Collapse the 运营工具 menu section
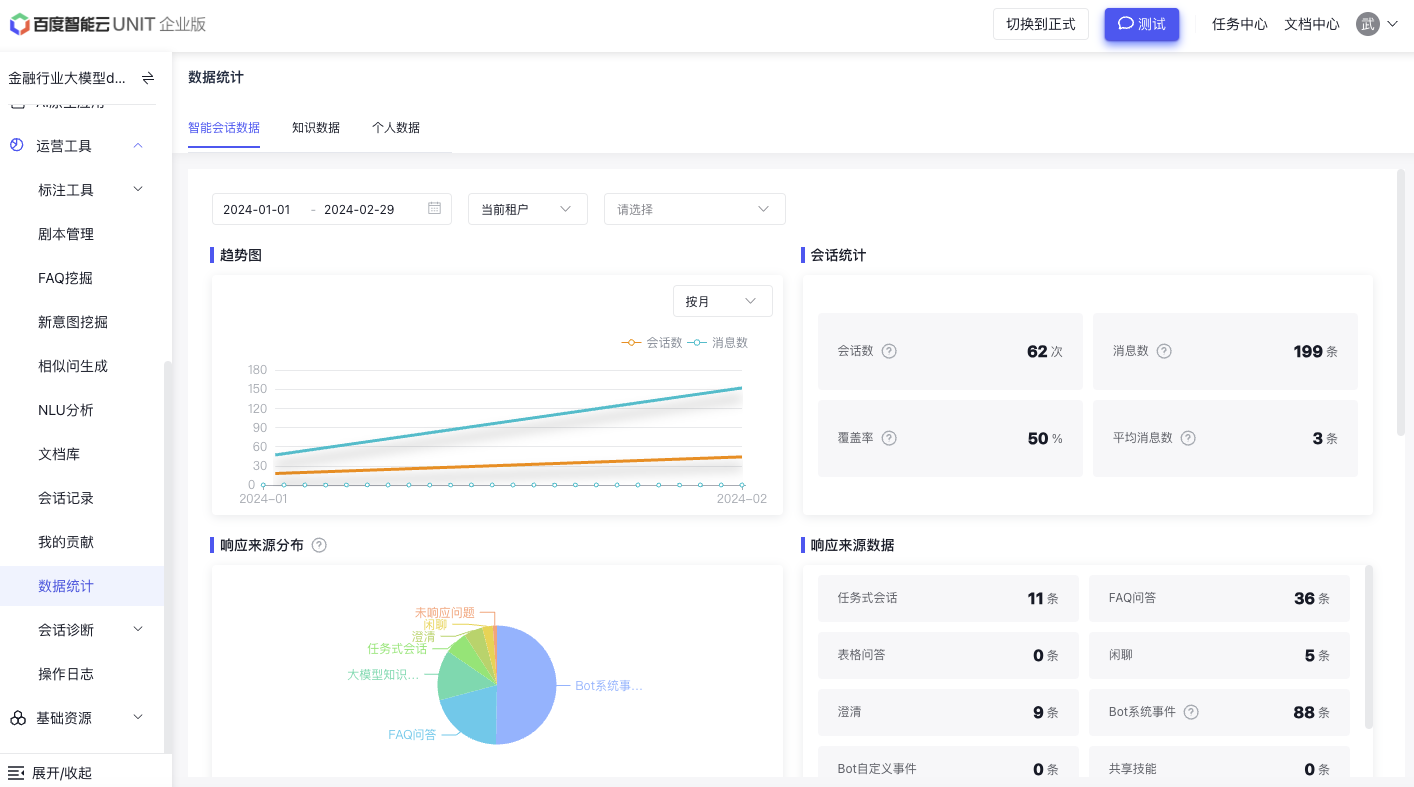 click(x=138, y=146)
